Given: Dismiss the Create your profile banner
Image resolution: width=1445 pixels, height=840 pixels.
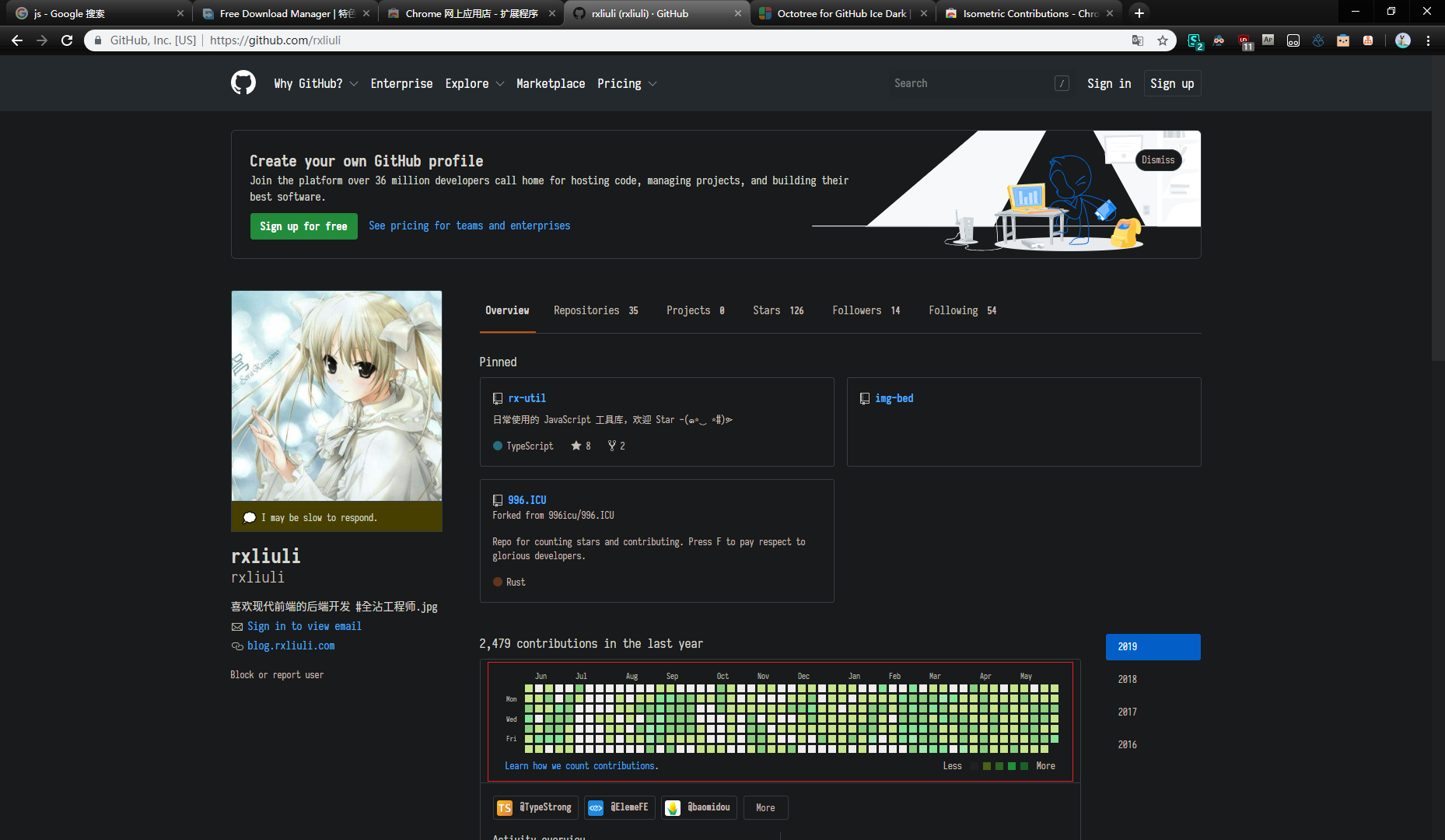Looking at the screenshot, I should (1158, 160).
